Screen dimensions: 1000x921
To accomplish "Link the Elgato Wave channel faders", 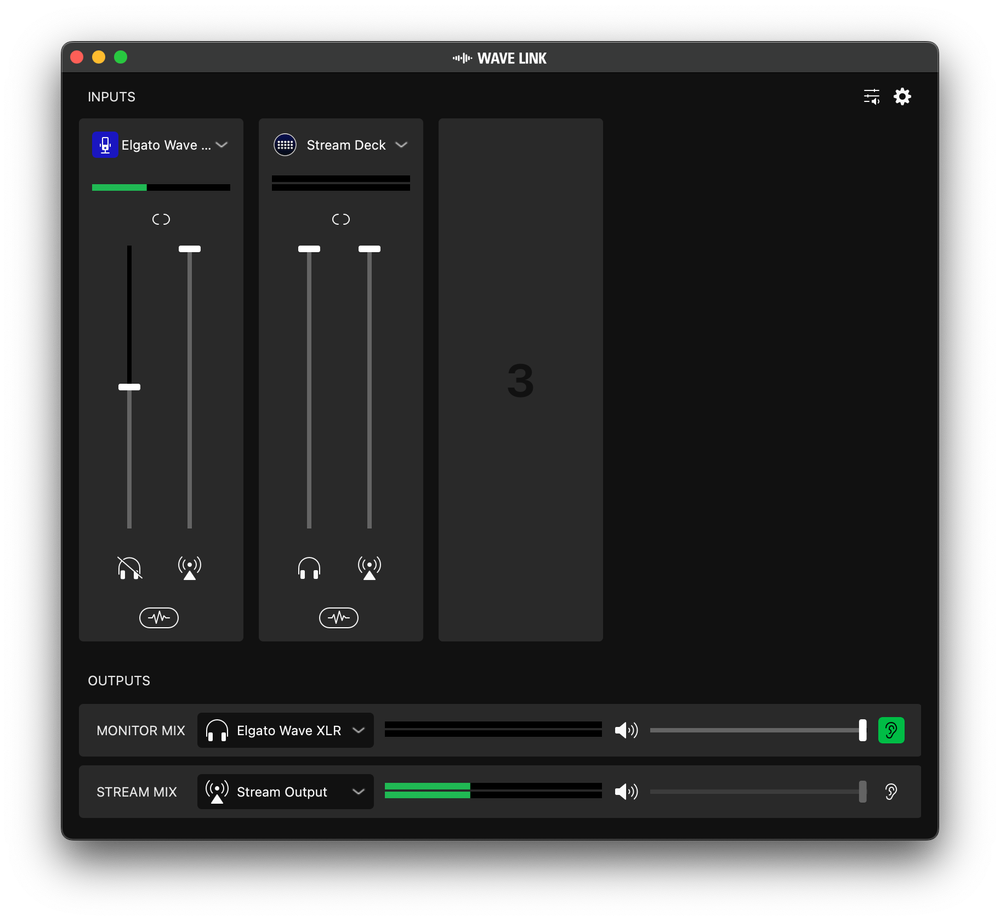I will click(161, 219).
